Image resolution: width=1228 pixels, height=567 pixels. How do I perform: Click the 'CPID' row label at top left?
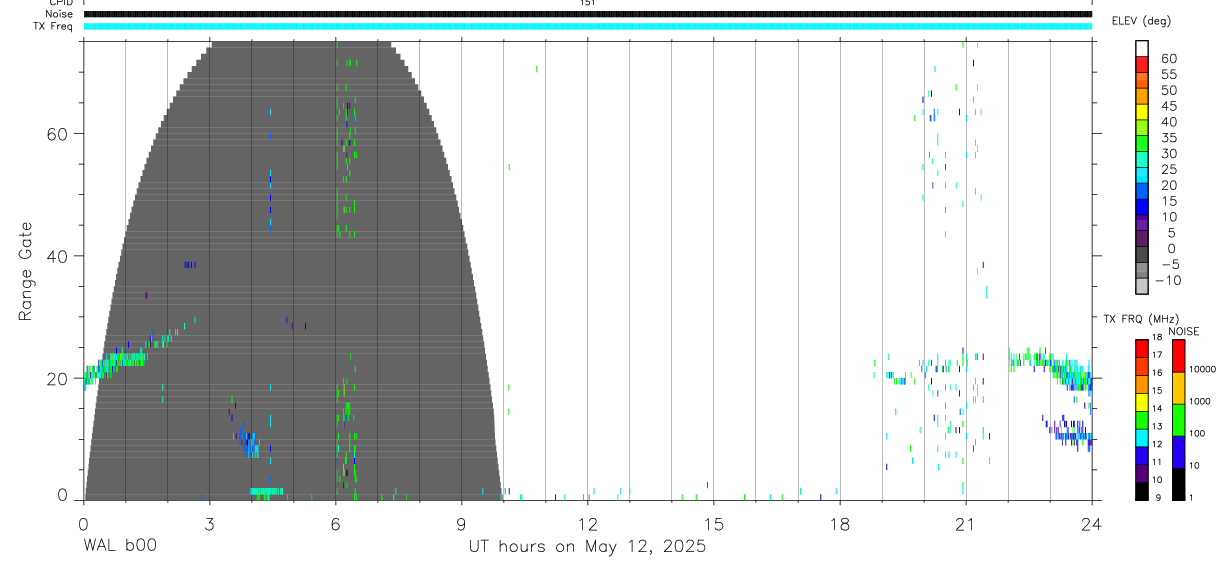[x=60, y=3]
